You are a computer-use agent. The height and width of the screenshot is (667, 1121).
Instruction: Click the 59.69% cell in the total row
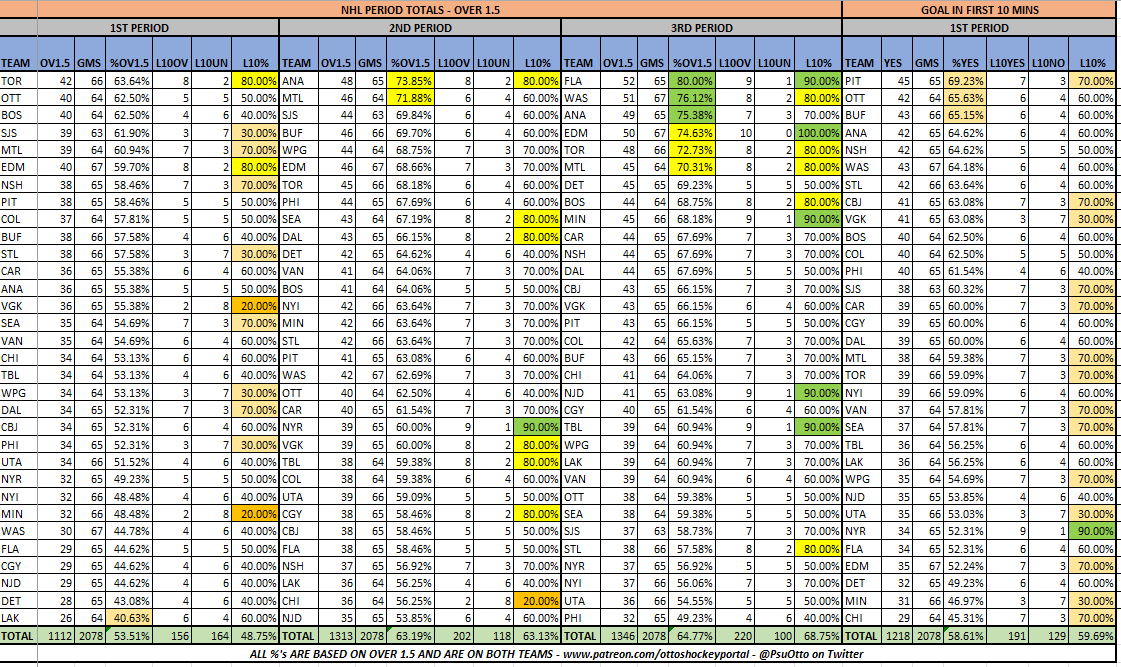(1092, 636)
